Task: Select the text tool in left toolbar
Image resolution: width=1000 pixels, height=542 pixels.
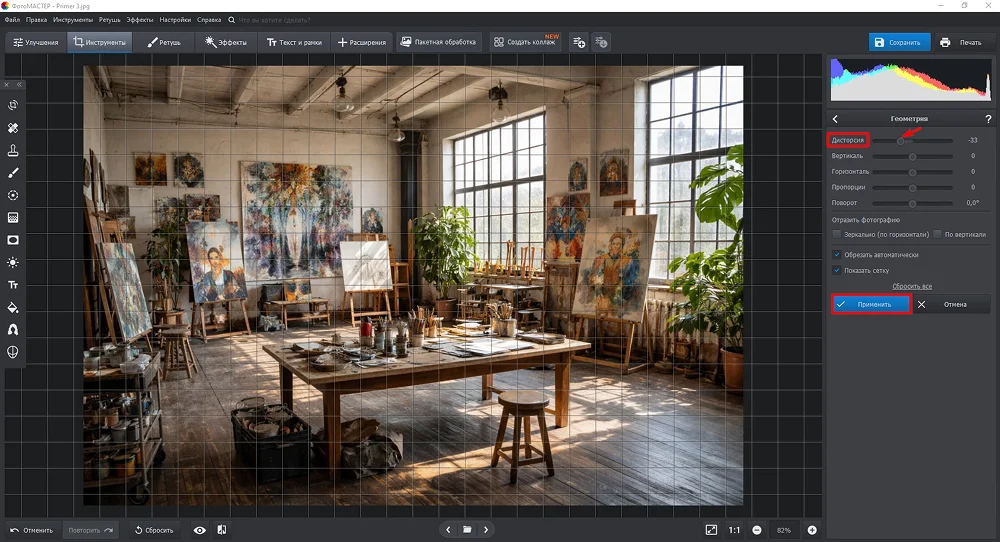Action: click(x=13, y=285)
